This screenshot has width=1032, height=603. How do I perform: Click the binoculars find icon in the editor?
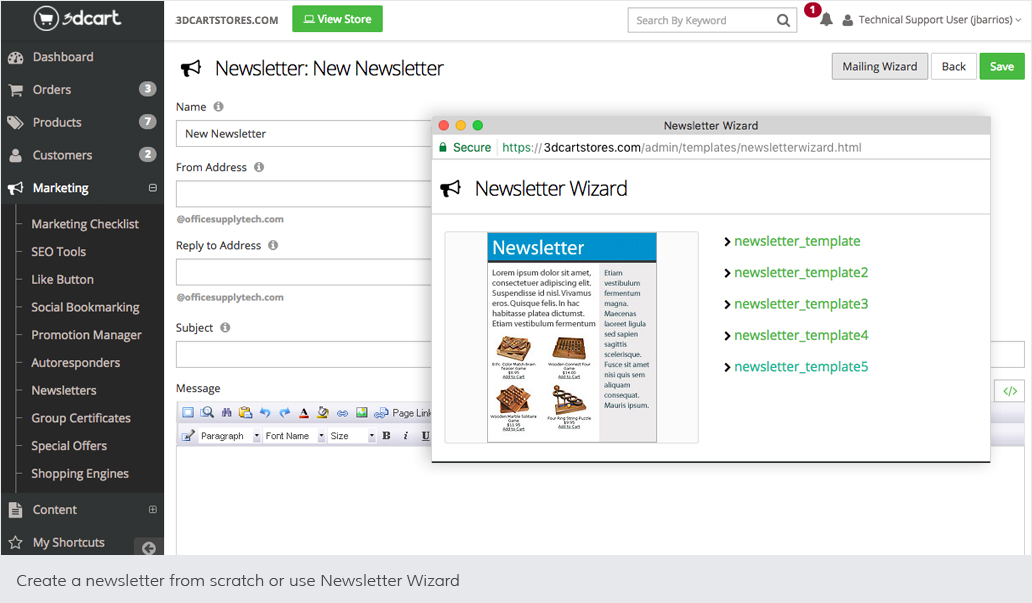tap(227, 413)
